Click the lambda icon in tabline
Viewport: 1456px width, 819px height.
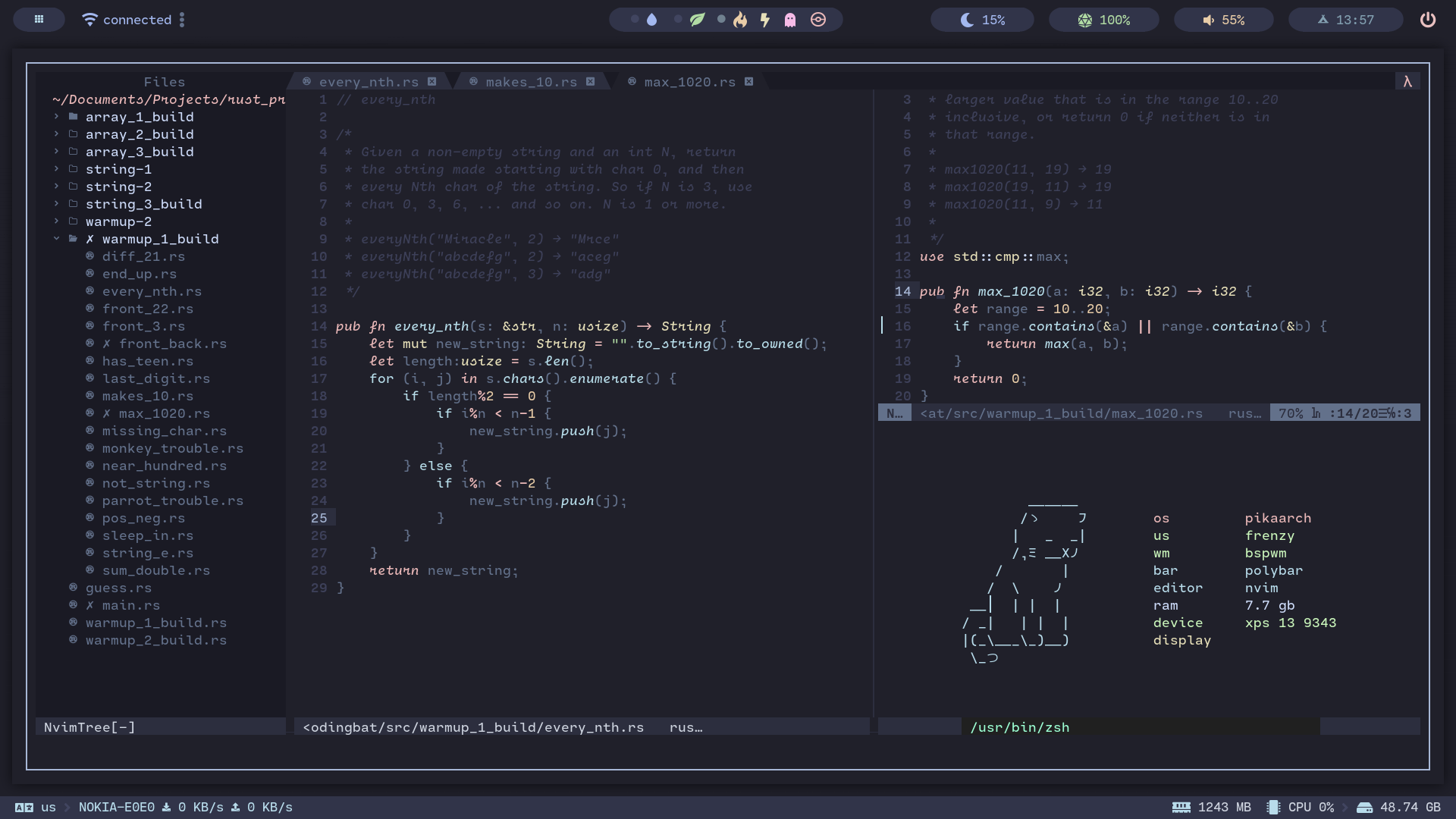pyautogui.click(x=1407, y=82)
